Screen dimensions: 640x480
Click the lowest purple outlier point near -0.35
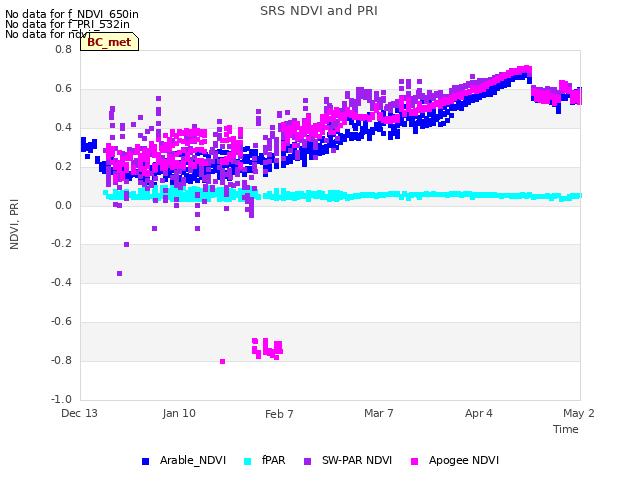(x=119, y=273)
